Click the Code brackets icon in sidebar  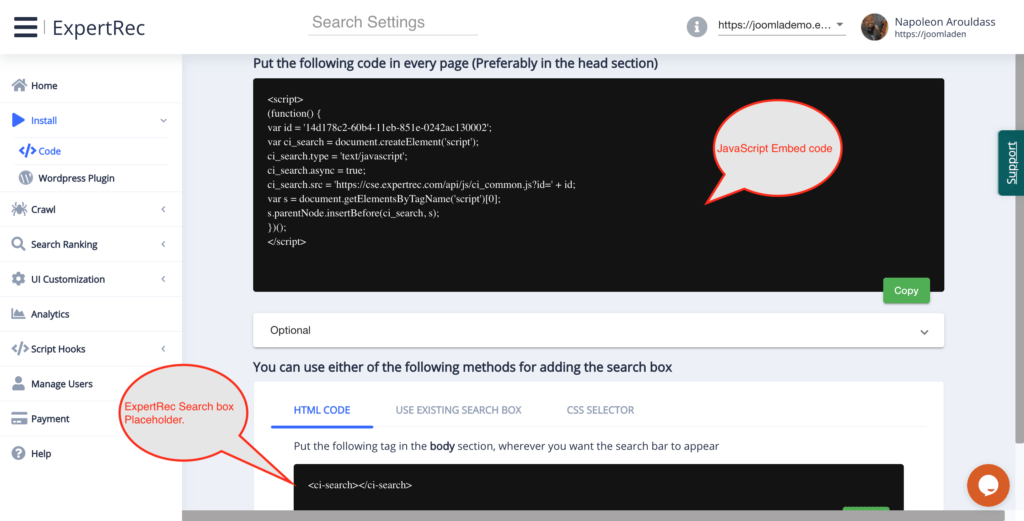pyautogui.click(x=27, y=151)
